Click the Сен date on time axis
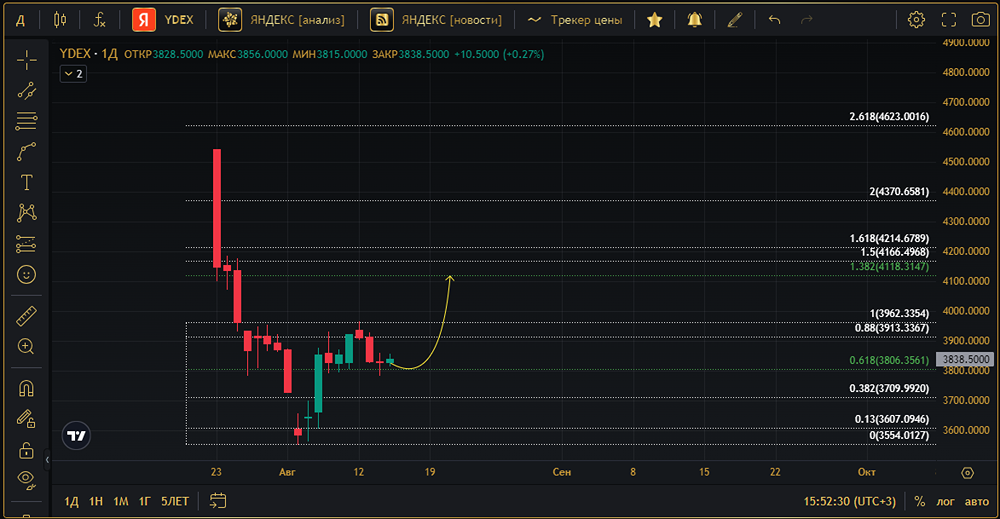This screenshot has width=1000, height=519. click(x=561, y=472)
